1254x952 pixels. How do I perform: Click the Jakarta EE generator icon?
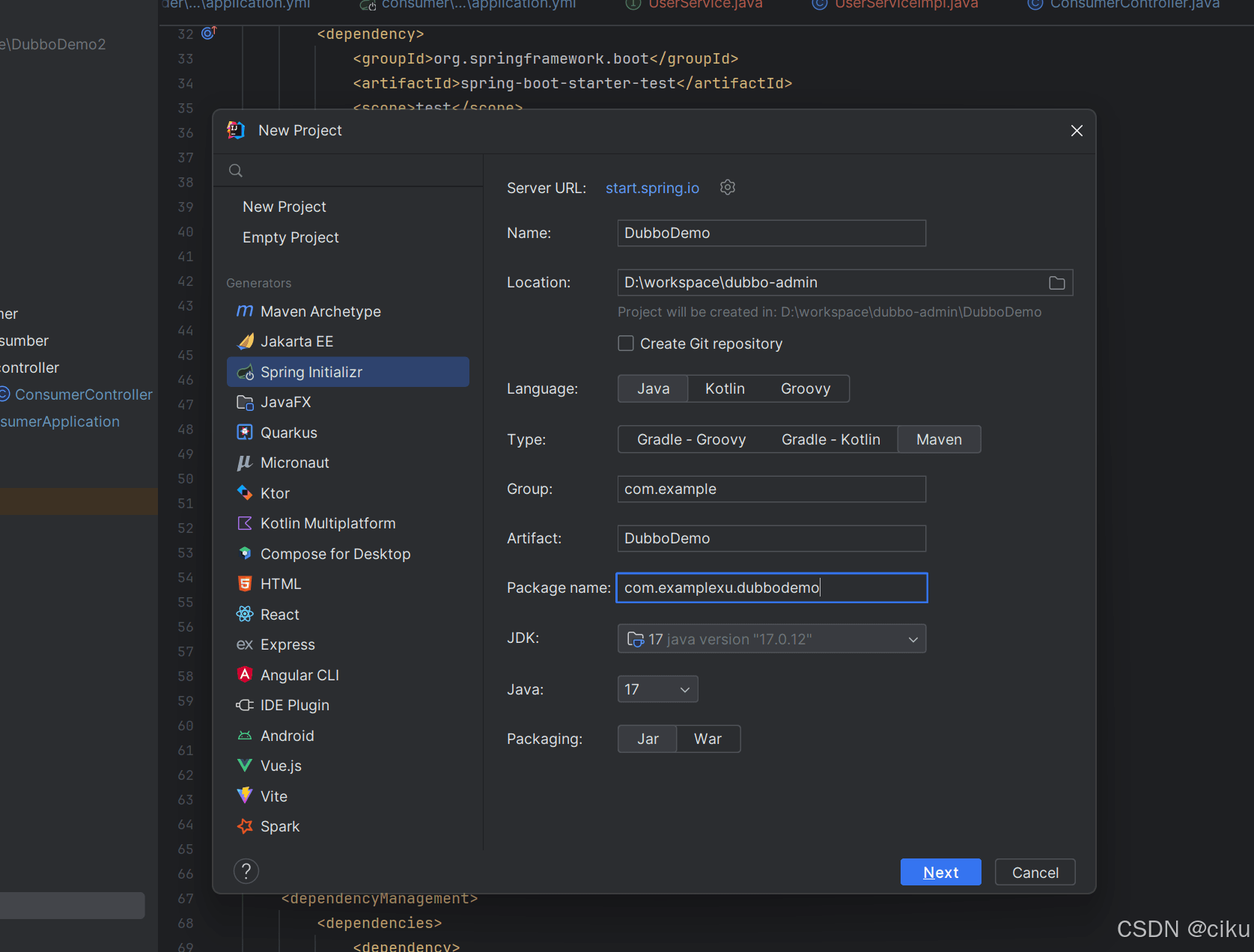click(245, 341)
